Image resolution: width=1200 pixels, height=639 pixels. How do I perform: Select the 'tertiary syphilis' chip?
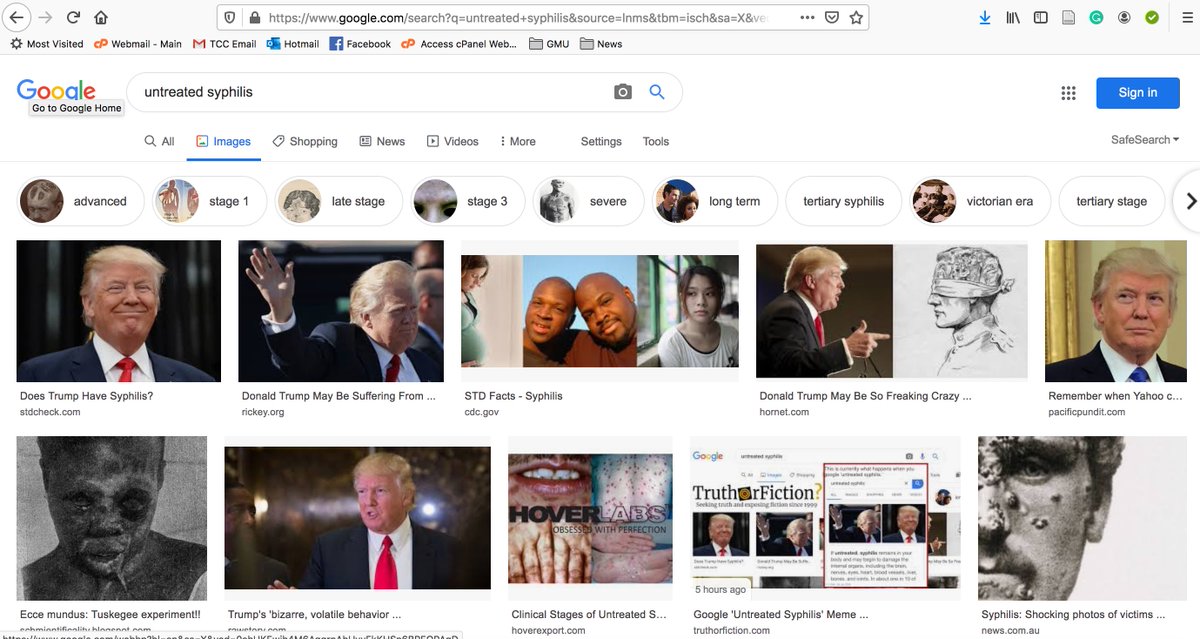pos(843,201)
